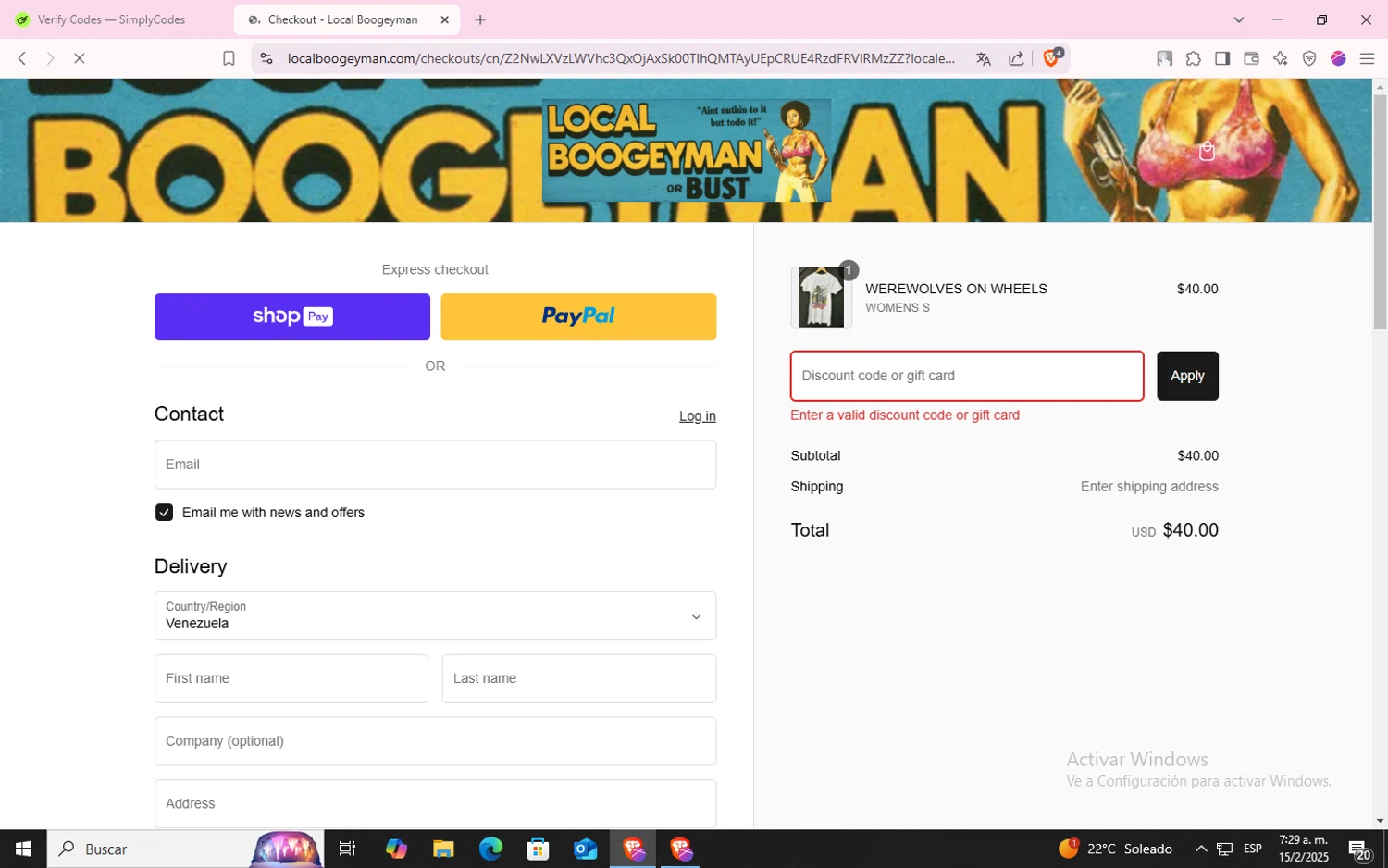
Task: Close the Checkout - Local Boogeyman tab
Action: [x=444, y=19]
